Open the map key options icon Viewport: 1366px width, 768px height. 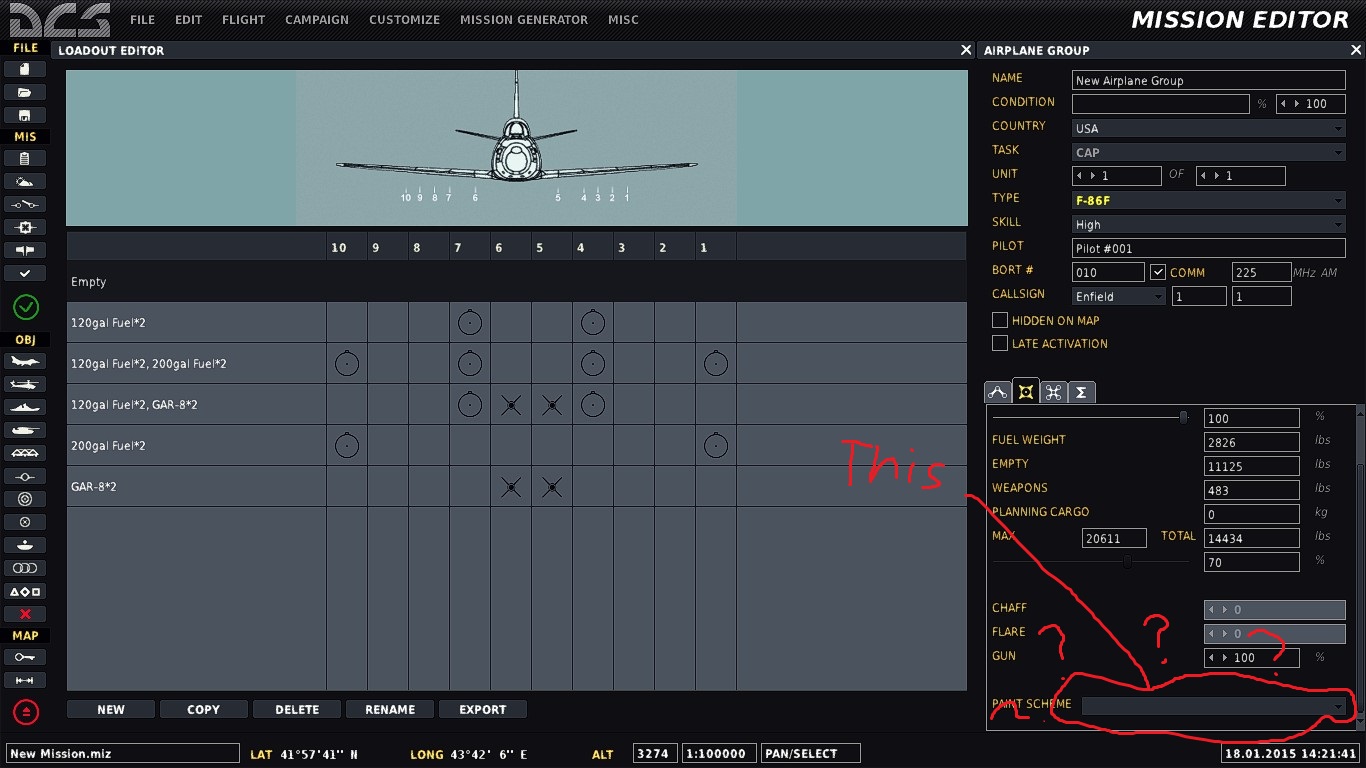[x=25, y=657]
